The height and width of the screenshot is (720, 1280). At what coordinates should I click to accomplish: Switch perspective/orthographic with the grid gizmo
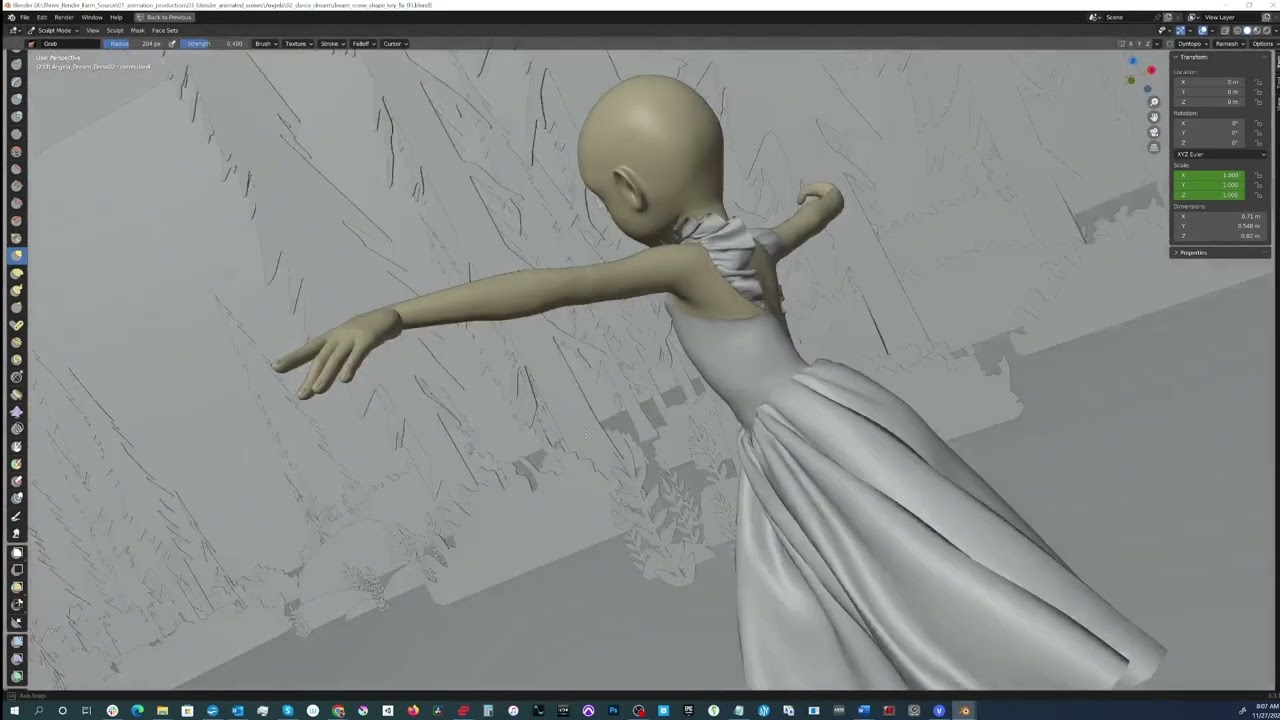[x=1154, y=148]
